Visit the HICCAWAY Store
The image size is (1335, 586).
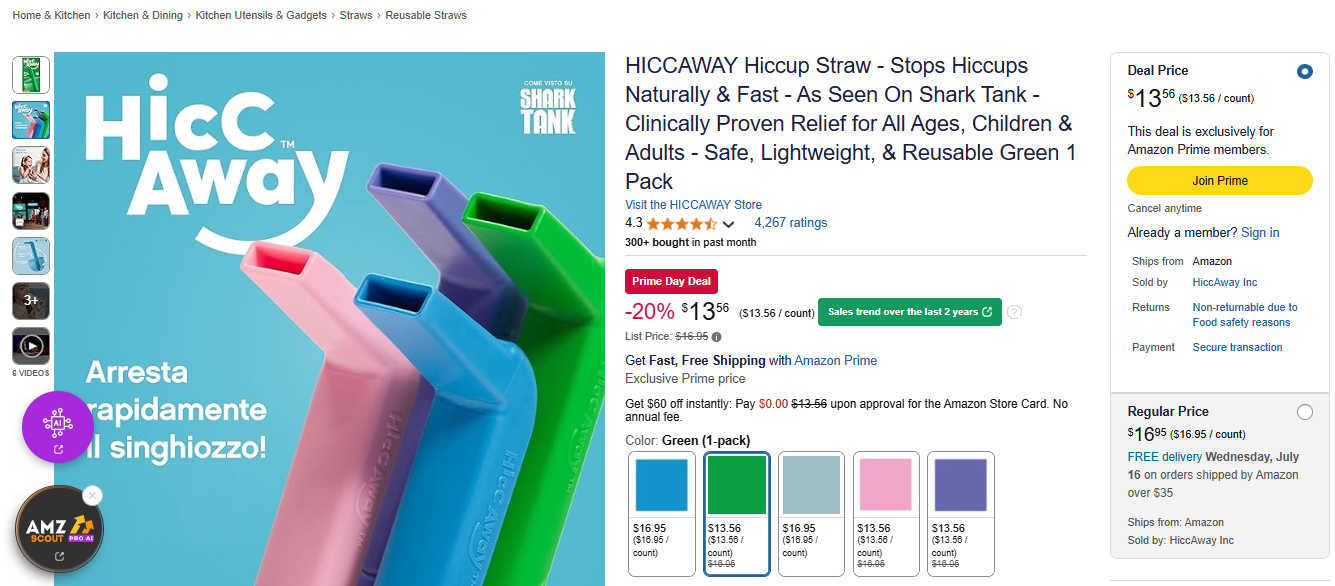(x=693, y=204)
